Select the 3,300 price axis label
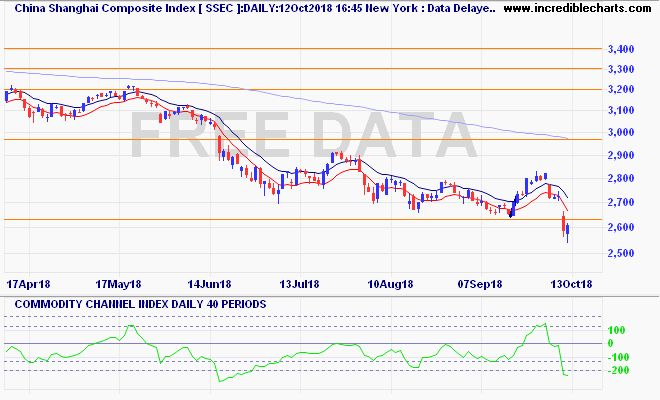 click(x=621, y=69)
